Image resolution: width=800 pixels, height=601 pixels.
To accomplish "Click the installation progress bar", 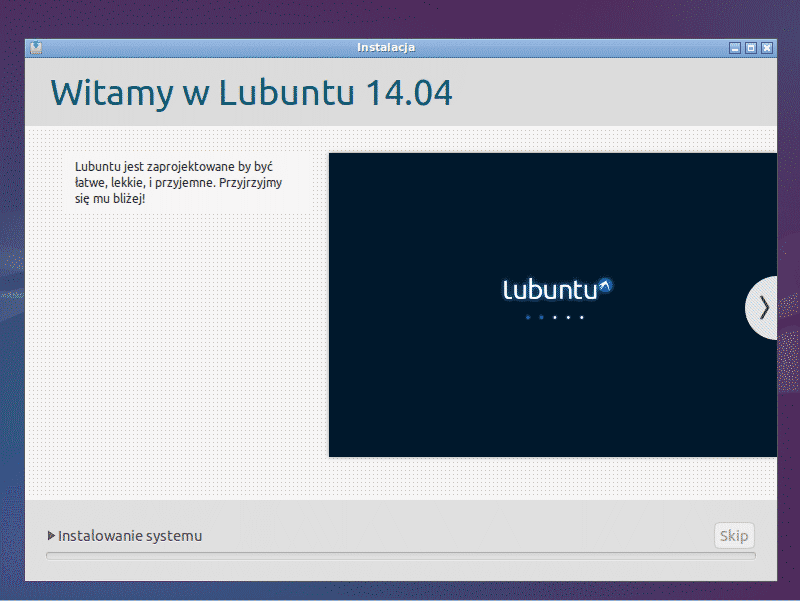I will [x=400, y=556].
